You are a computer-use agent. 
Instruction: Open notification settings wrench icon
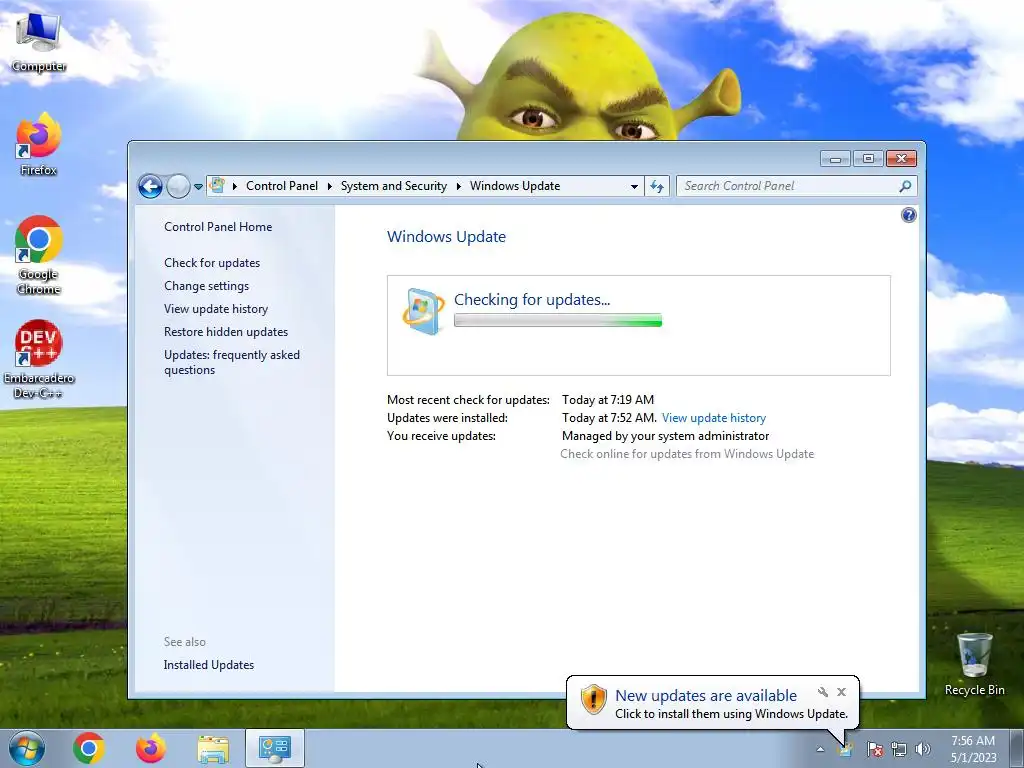pyautogui.click(x=823, y=692)
